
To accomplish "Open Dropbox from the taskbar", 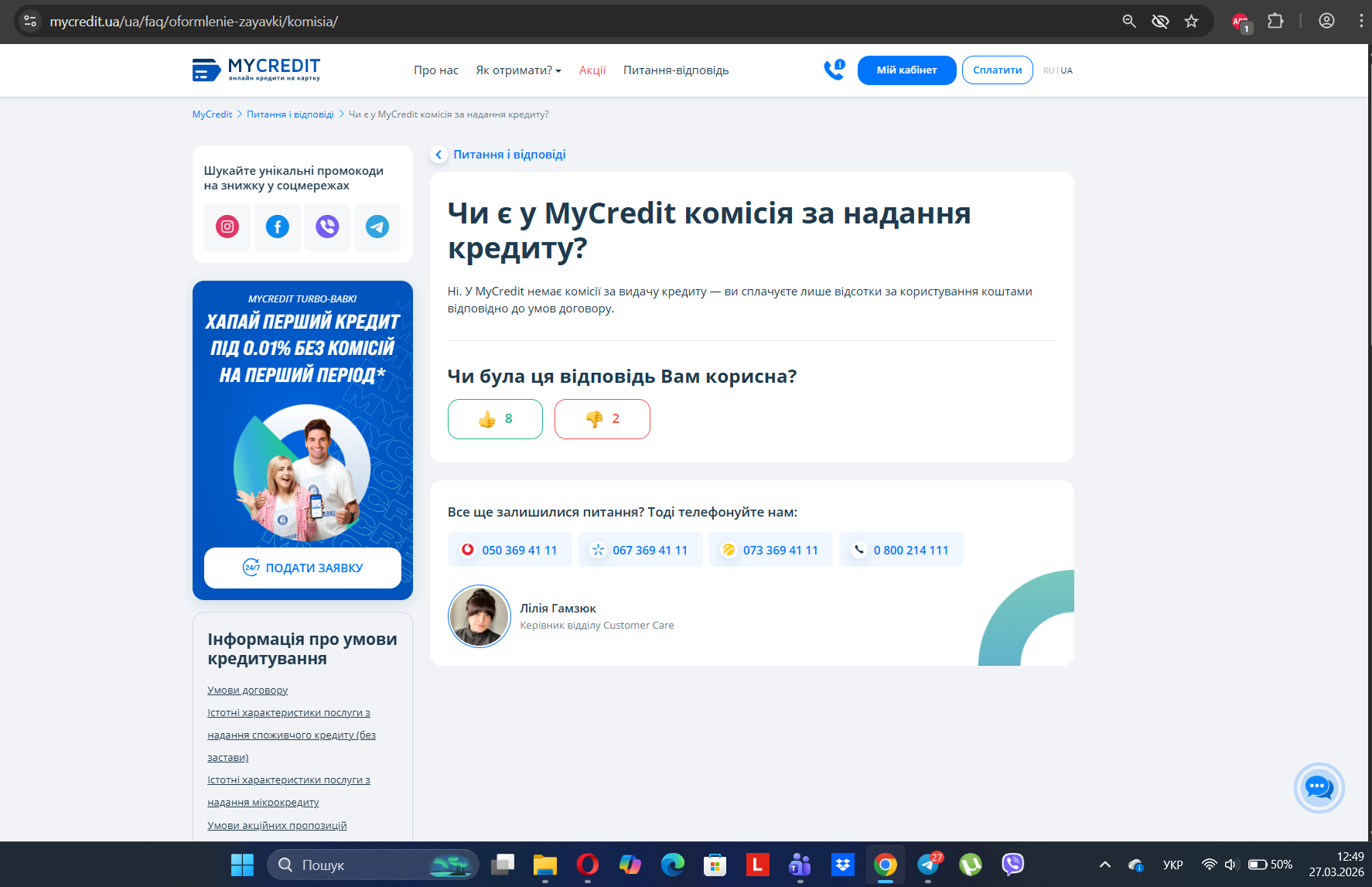I will [843, 865].
